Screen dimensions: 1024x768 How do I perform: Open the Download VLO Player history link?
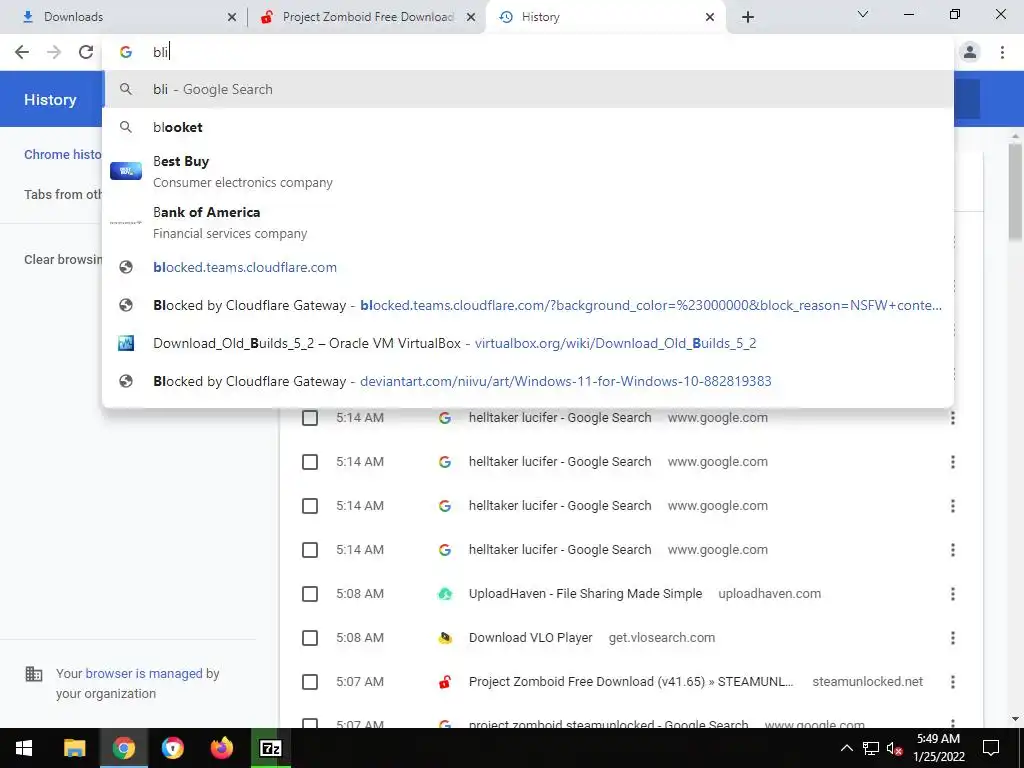coord(530,637)
